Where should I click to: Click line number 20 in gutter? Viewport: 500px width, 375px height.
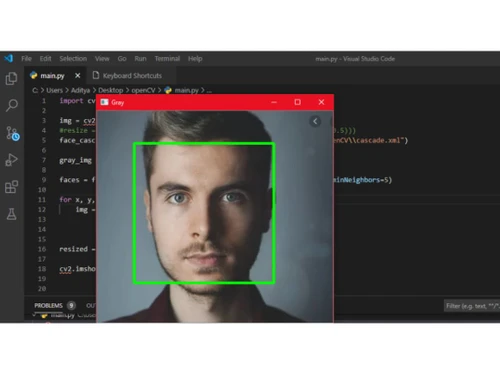(x=42, y=289)
